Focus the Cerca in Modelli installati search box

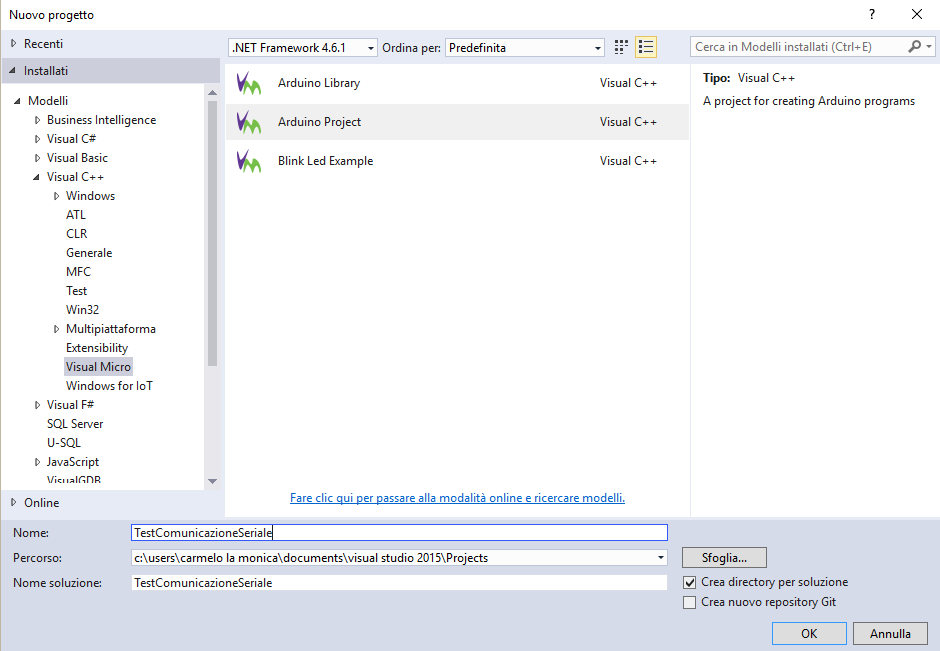coord(800,47)
